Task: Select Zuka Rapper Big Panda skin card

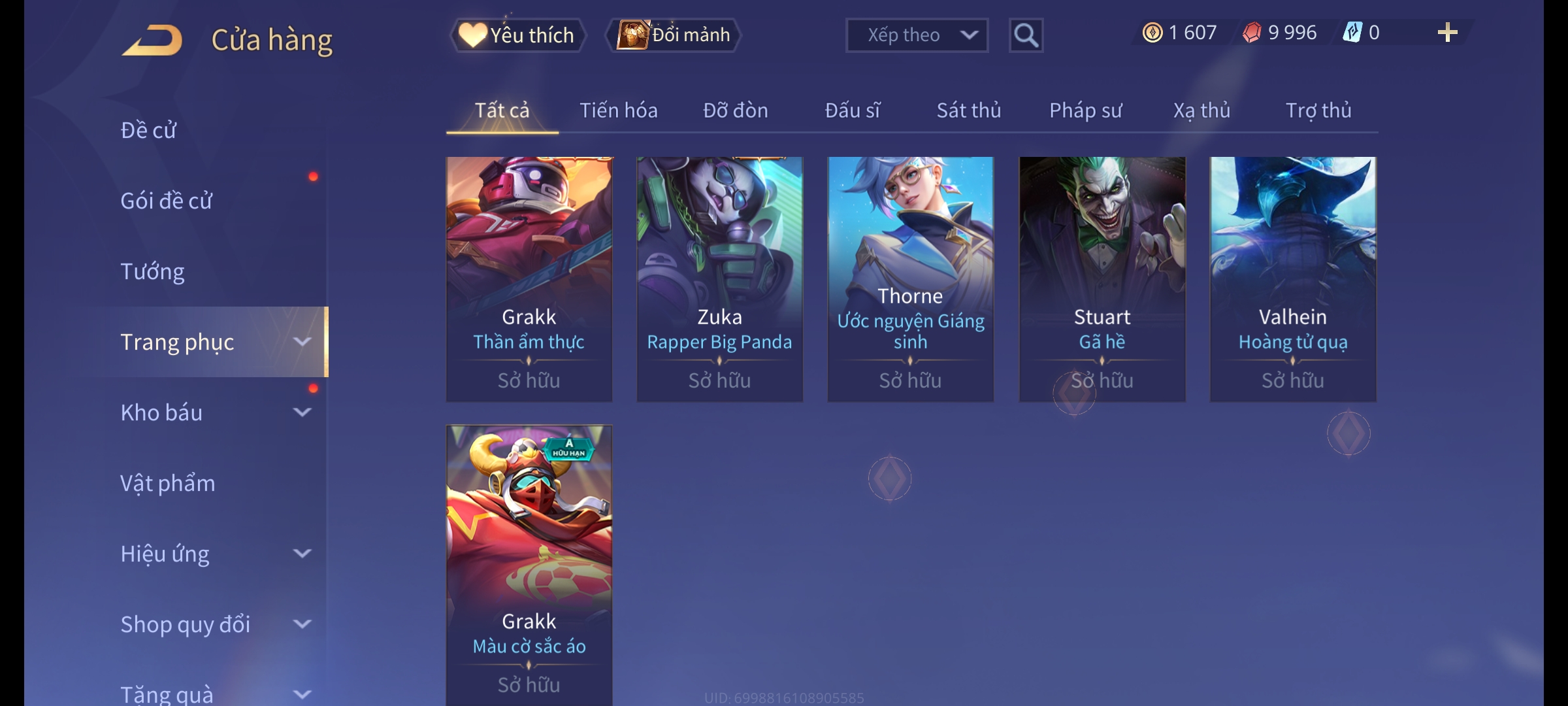Action: (x=719, y=279)
